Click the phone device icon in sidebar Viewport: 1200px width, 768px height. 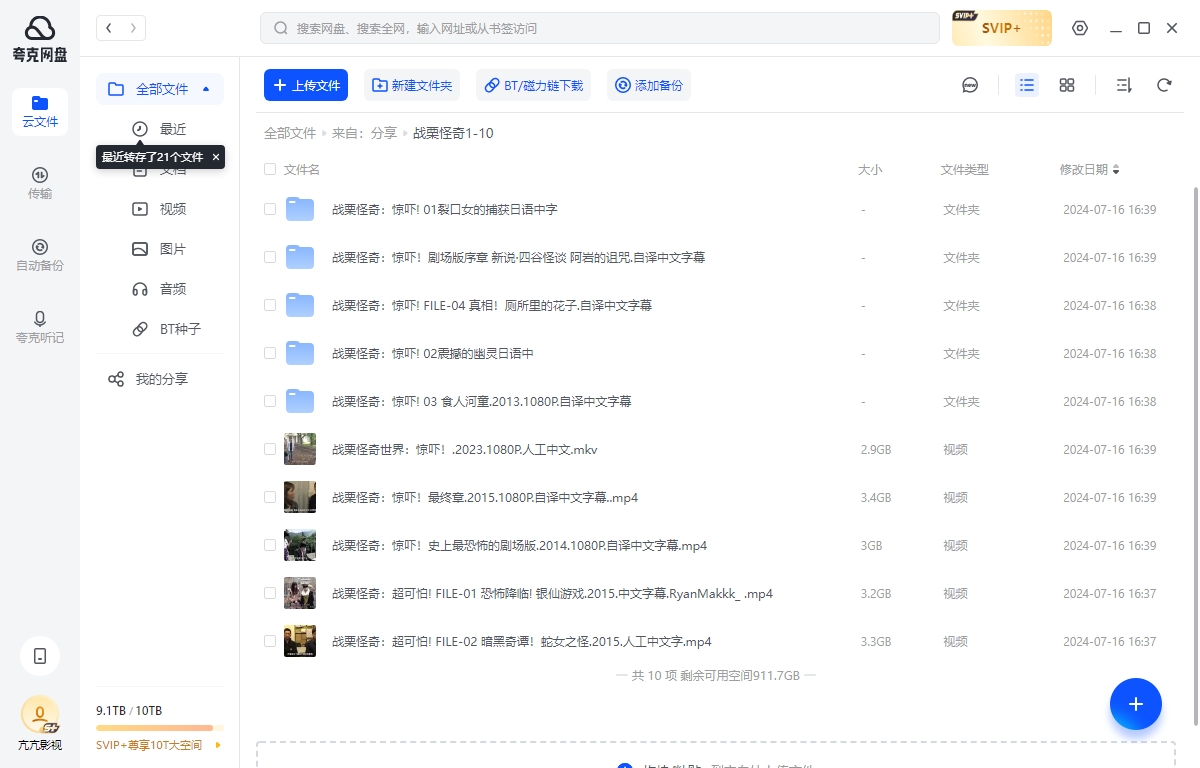(40, 656)
